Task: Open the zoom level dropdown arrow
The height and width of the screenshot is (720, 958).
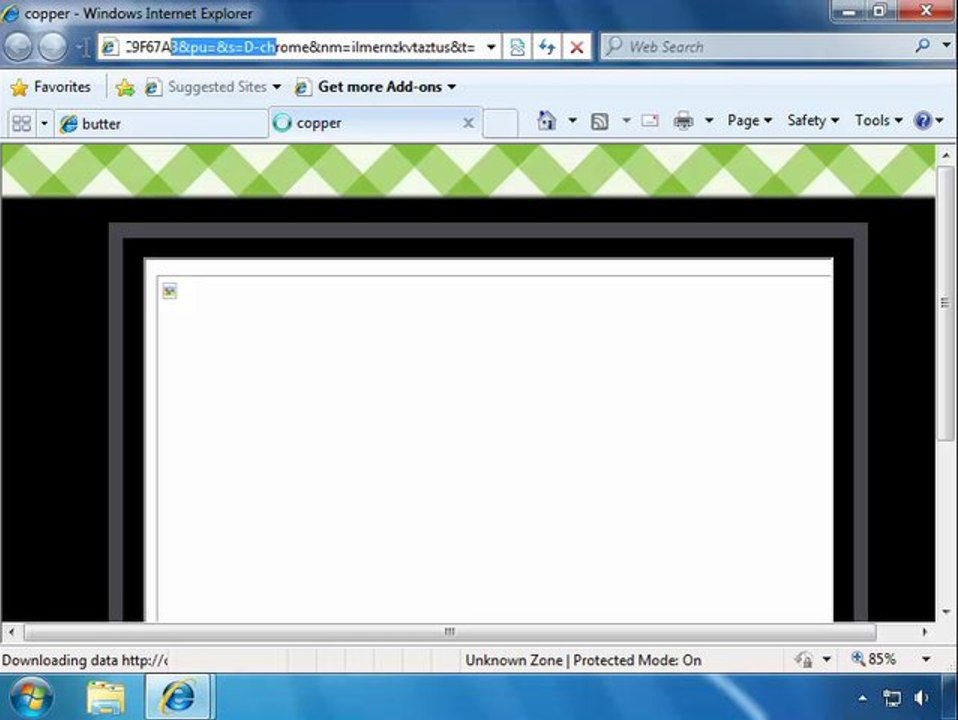Action: pos(926,659)
